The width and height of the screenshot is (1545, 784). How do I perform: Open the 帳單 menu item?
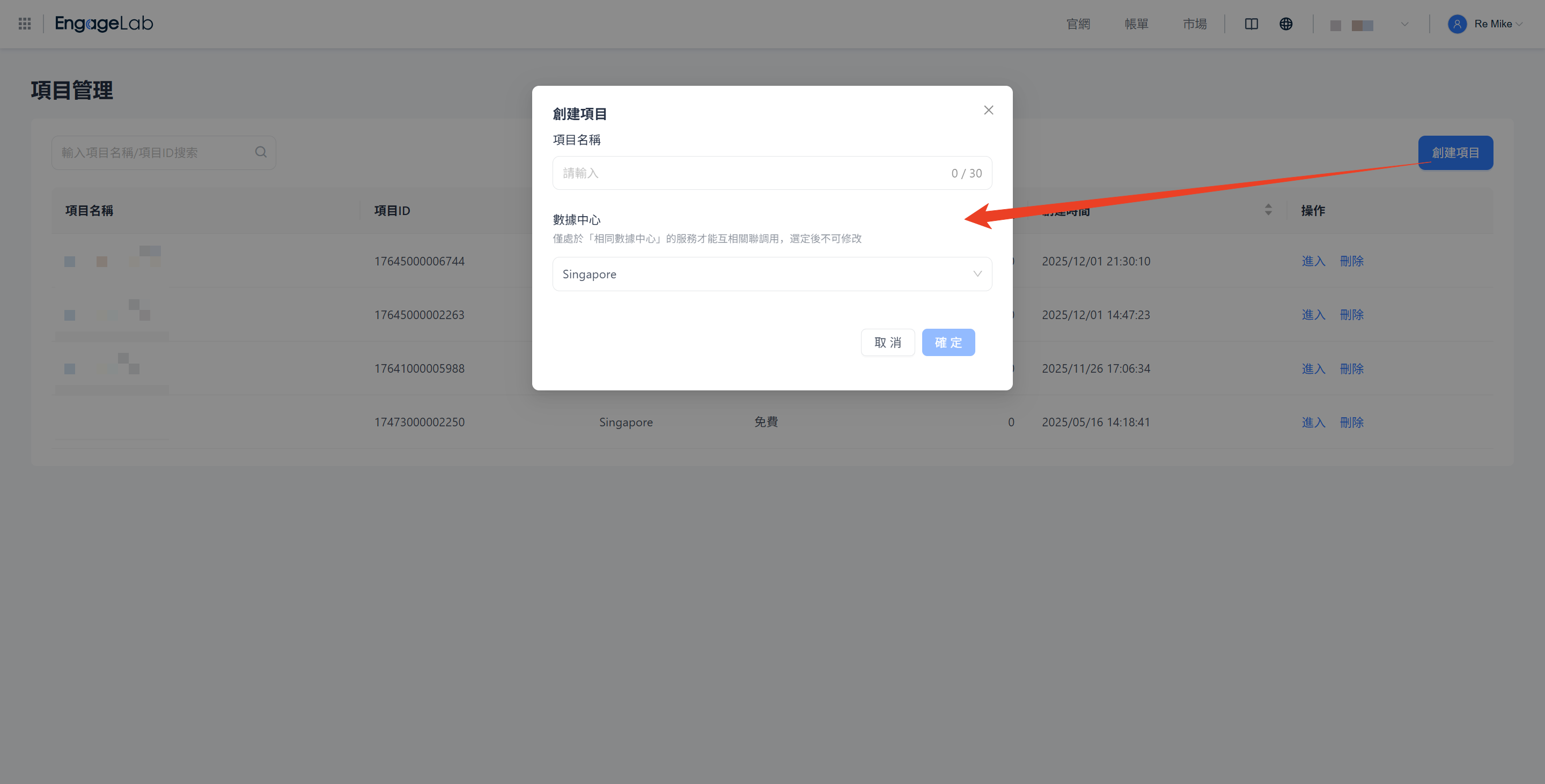pos(1136,24)
